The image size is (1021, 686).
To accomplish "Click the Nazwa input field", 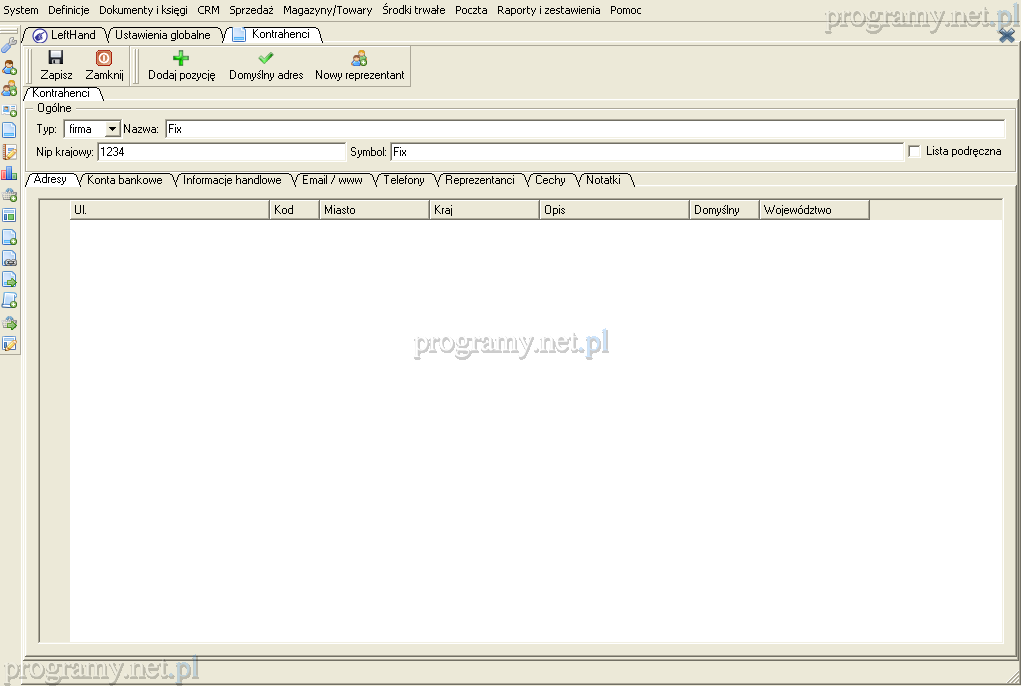I will pos(584,129).
